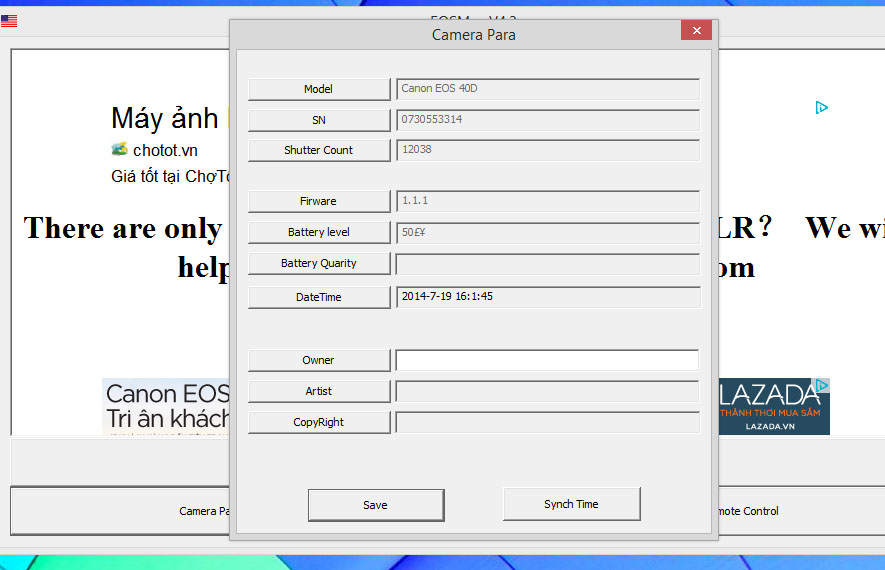
Task: Click the DateTime field showing 2014-7-19
Action: click(x=547, y=297)
